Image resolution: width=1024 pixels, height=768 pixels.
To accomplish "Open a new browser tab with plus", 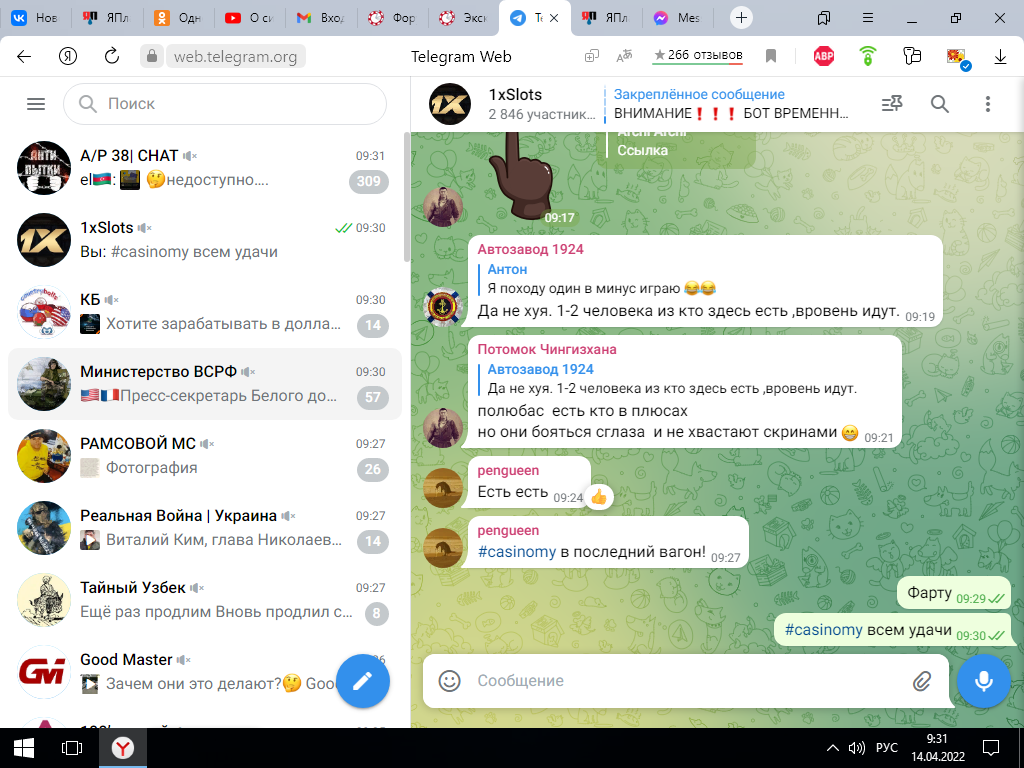I will tap(741, 18).
